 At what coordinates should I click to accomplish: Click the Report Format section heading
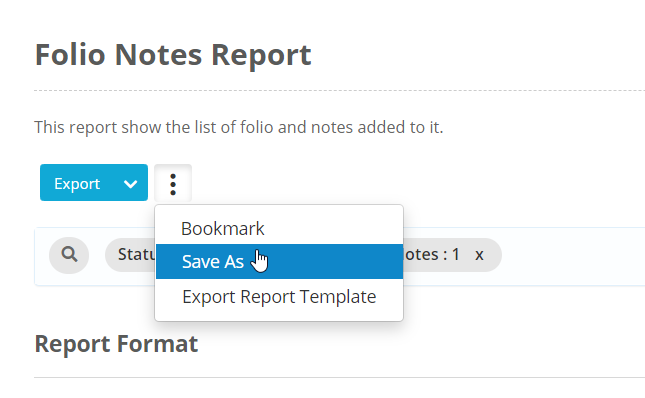point(116,344)
